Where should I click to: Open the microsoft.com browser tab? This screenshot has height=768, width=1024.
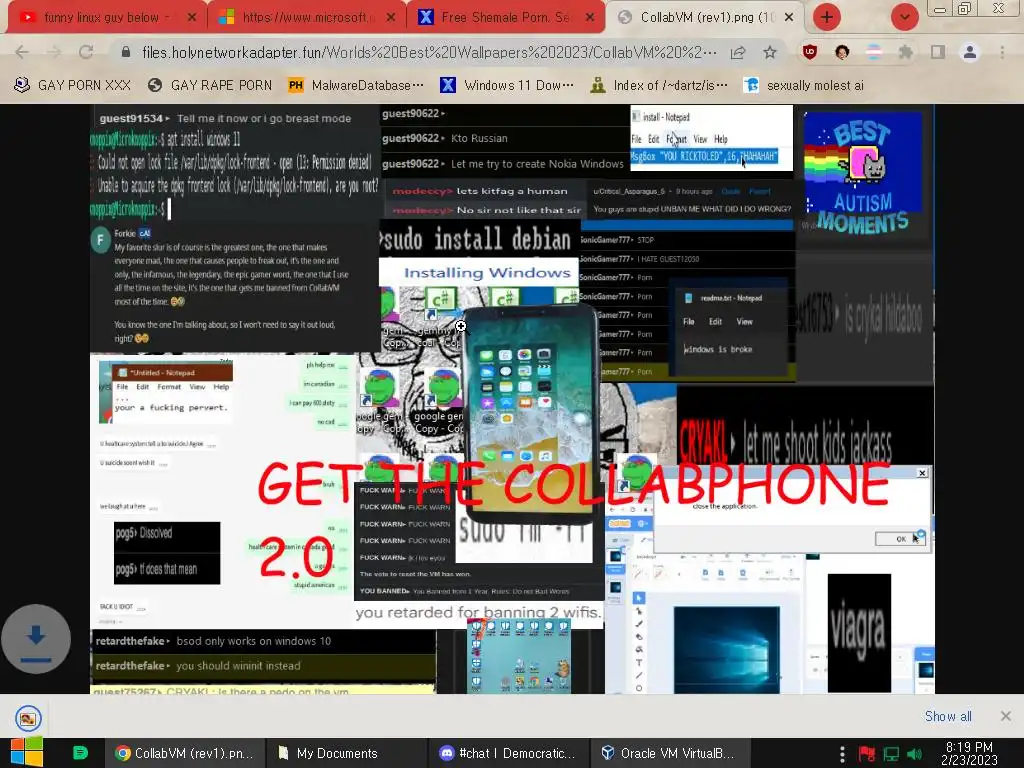[306, 18]
